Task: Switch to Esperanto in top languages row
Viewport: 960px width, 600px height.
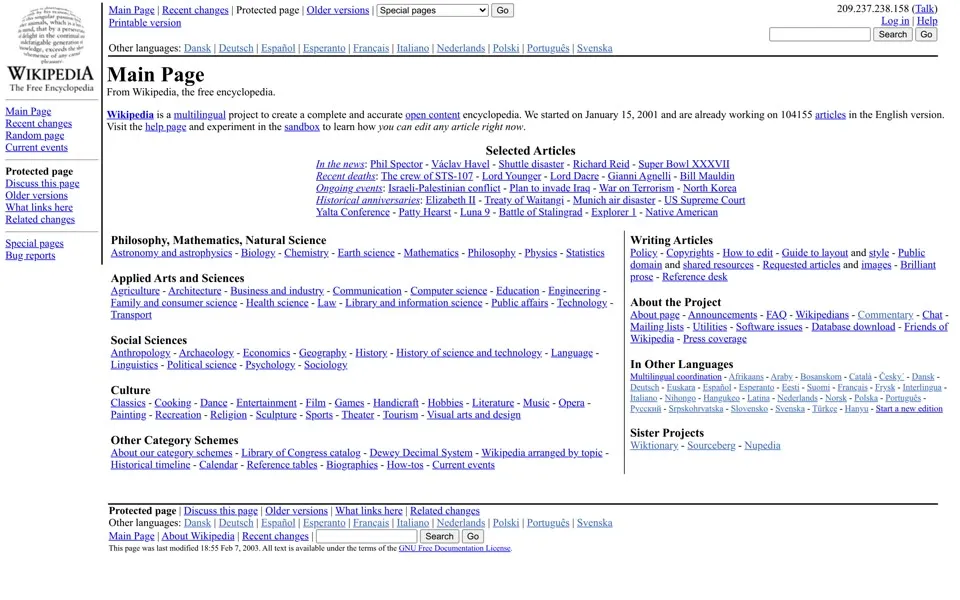Action: click(x=324, y=48)
